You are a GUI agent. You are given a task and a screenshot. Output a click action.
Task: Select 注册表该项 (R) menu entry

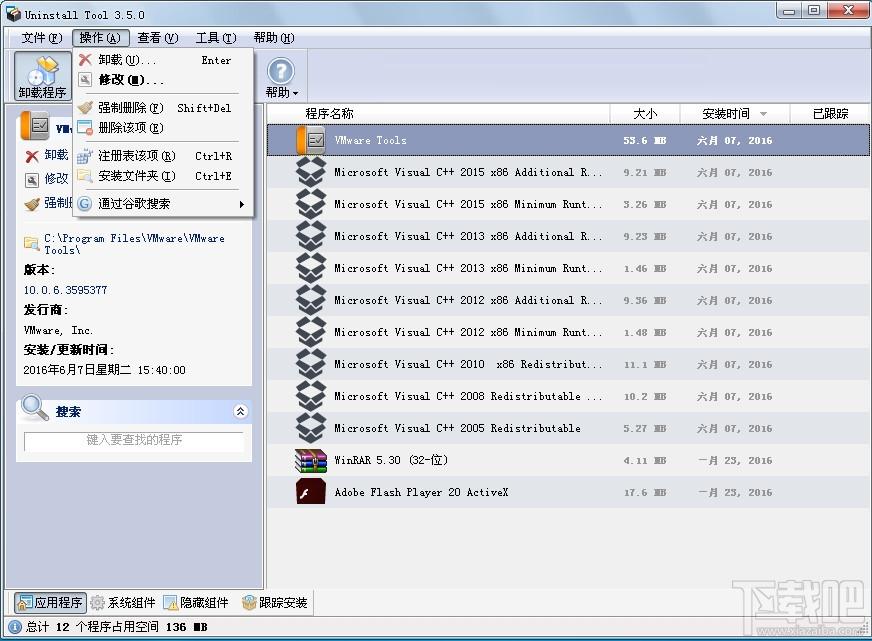pos(162,156)
